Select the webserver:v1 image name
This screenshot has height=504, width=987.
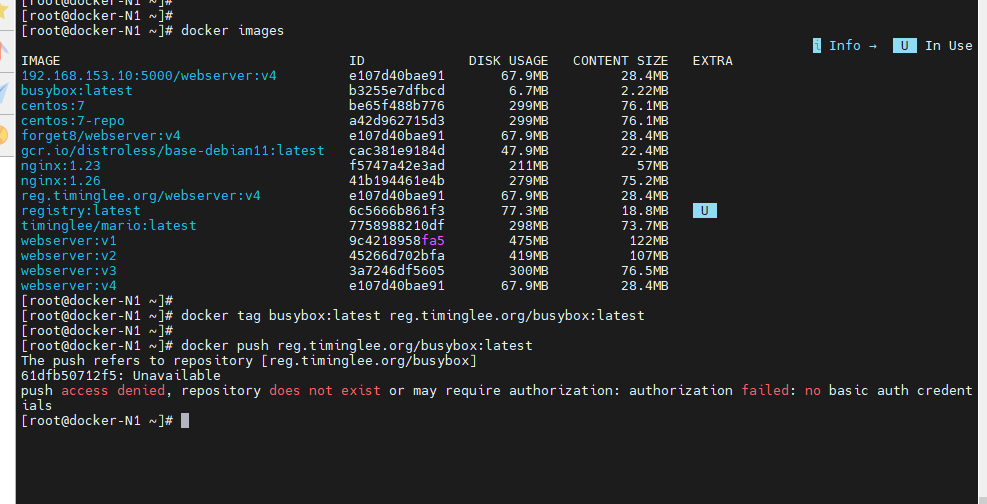(69, 240)
